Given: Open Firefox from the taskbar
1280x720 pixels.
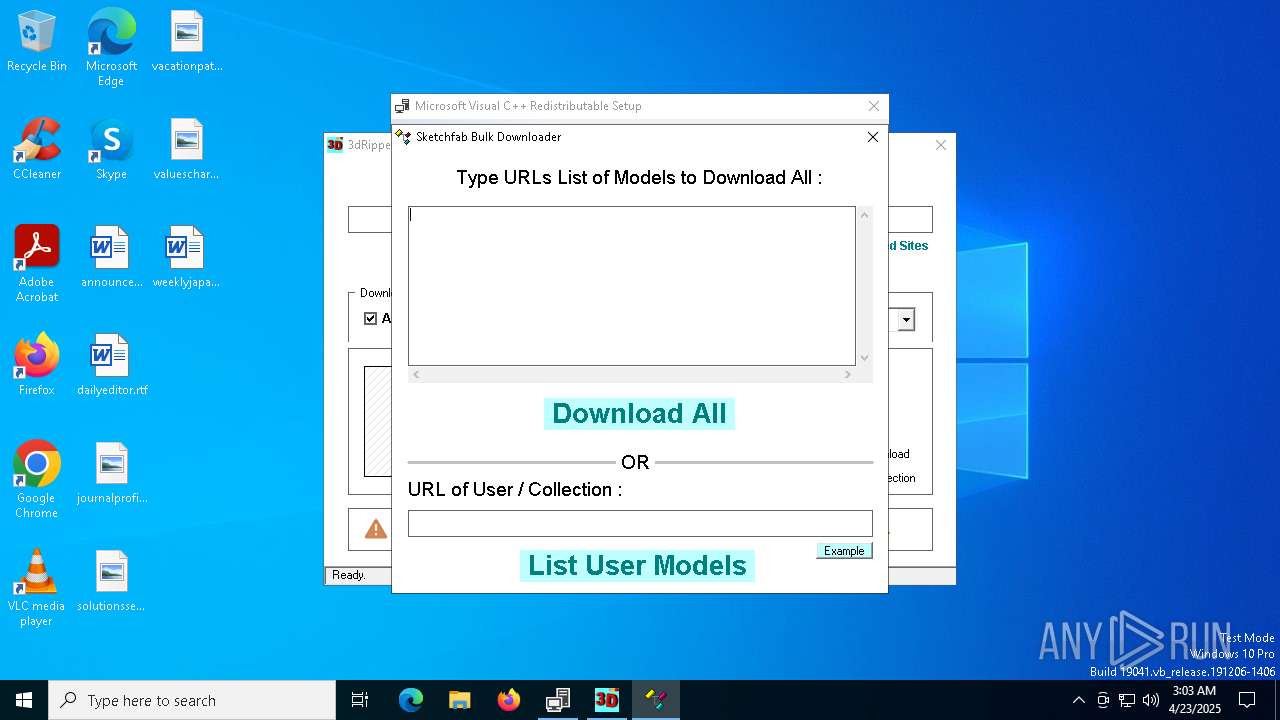Looking at the screenshot, I should (x=509, y=700).
